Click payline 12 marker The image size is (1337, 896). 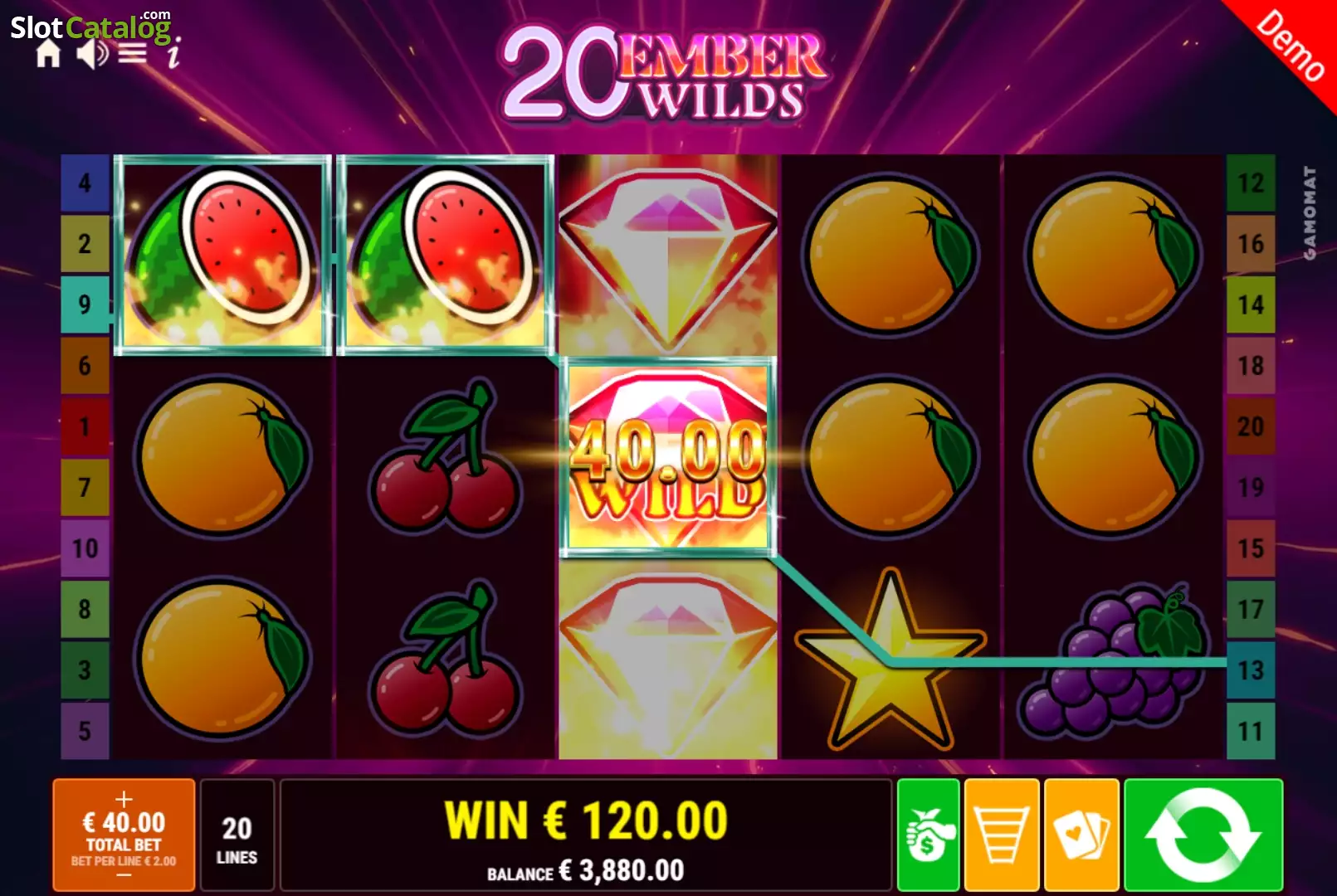tap(1251, 183)
